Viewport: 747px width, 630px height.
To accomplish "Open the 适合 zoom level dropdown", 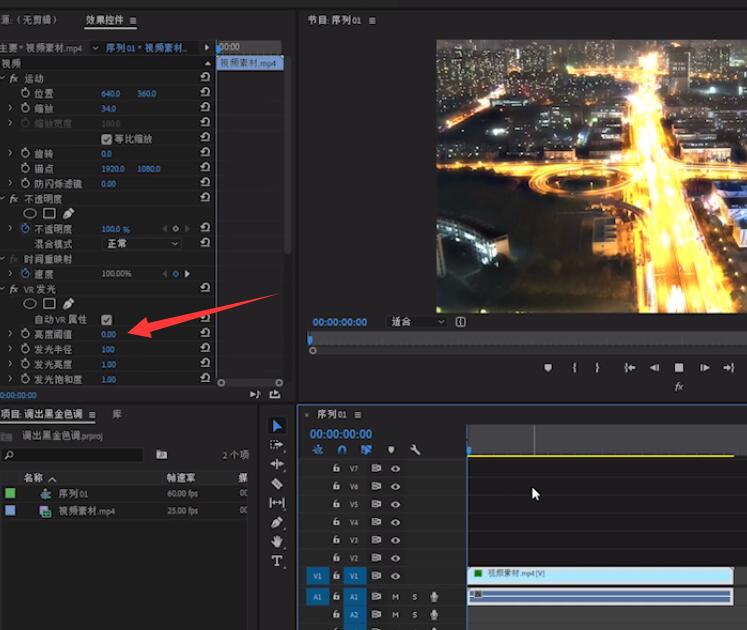I will coord(416,322).
